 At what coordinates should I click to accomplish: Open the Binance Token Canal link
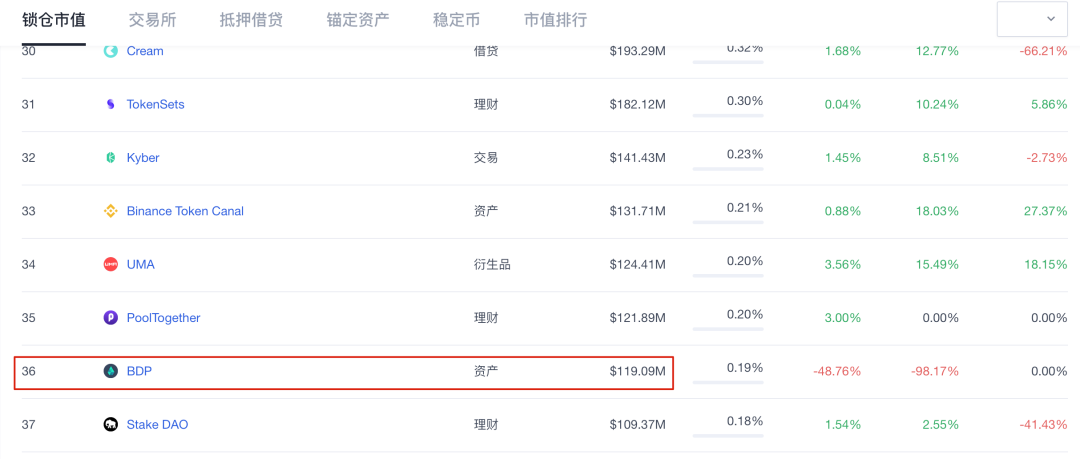(x=185, y=211)
